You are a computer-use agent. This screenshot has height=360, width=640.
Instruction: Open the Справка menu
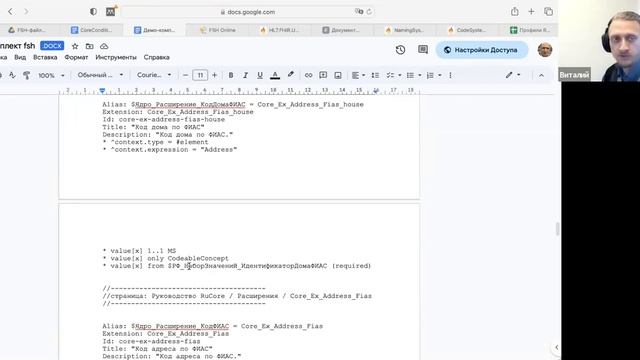coord(156,57)
